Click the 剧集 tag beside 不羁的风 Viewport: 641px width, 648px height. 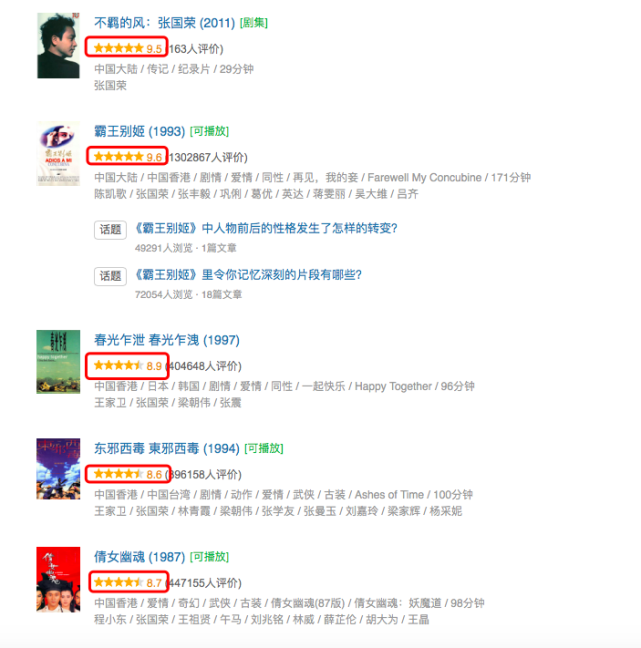[x=254, y=23]
